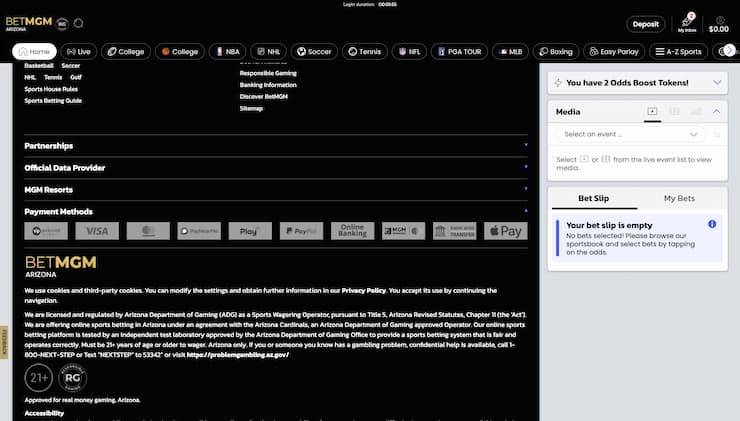
Task: Click the lightning odds boost icon
Action: pyautogui.click(x=558, y=83)
